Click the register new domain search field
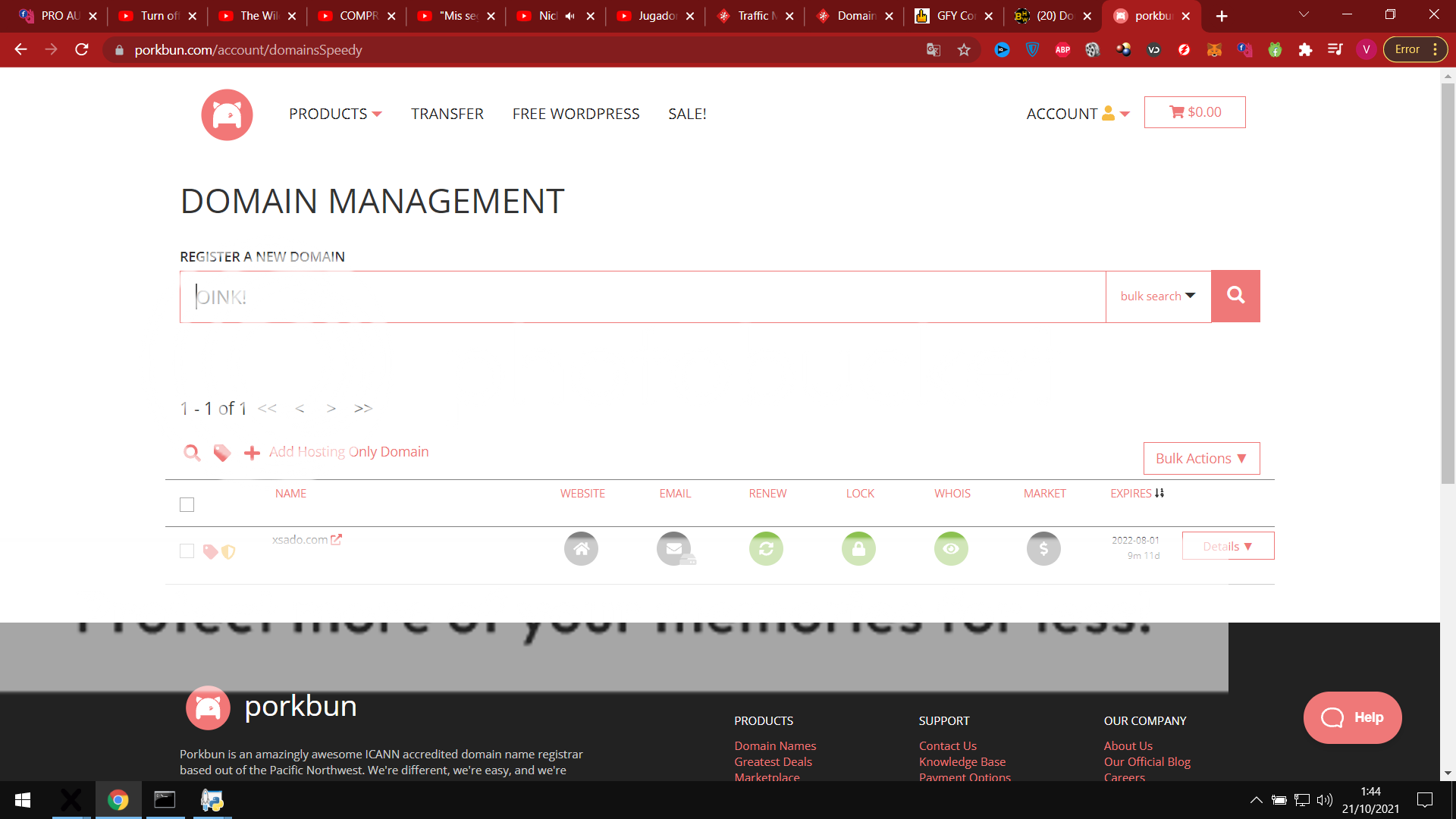The width and height of the screenshot is (1456, 819). (642, 297)
